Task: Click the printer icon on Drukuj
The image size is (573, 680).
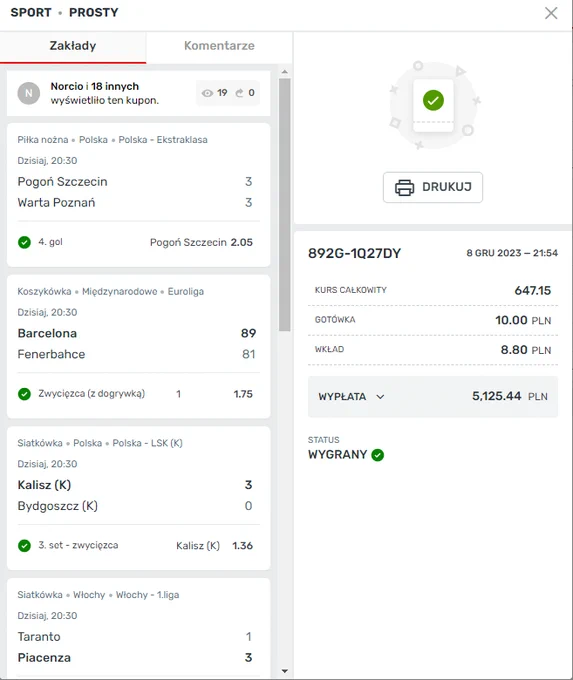Action: (x=404, y=187)
